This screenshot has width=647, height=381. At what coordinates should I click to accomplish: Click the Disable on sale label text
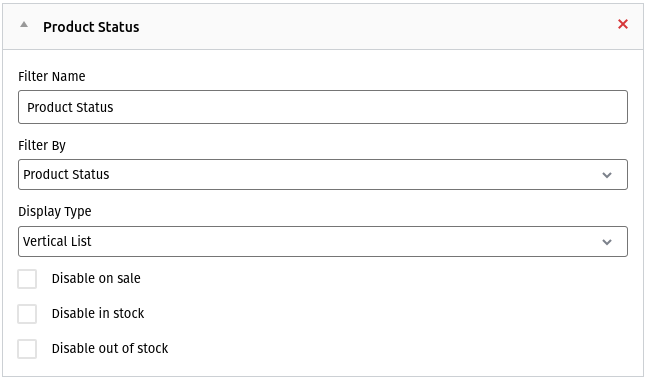96,279
